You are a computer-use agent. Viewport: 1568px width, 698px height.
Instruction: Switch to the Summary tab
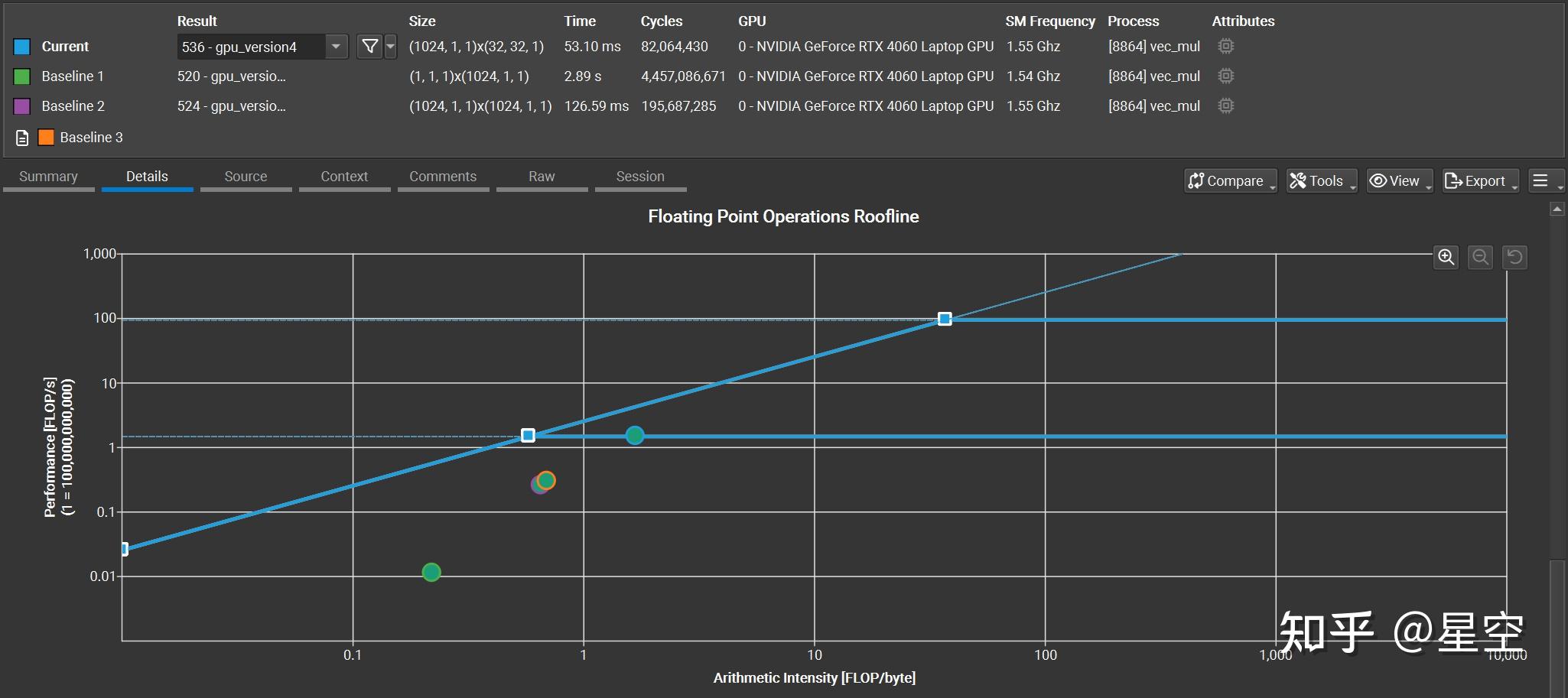coord(48,176)
